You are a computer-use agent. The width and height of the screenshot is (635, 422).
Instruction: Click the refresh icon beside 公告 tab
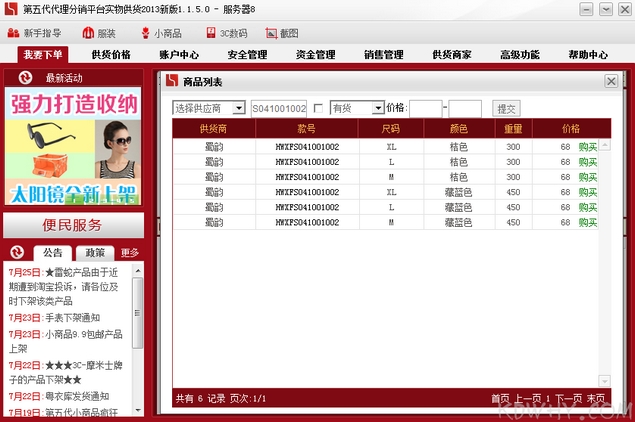tap(17, 252)
